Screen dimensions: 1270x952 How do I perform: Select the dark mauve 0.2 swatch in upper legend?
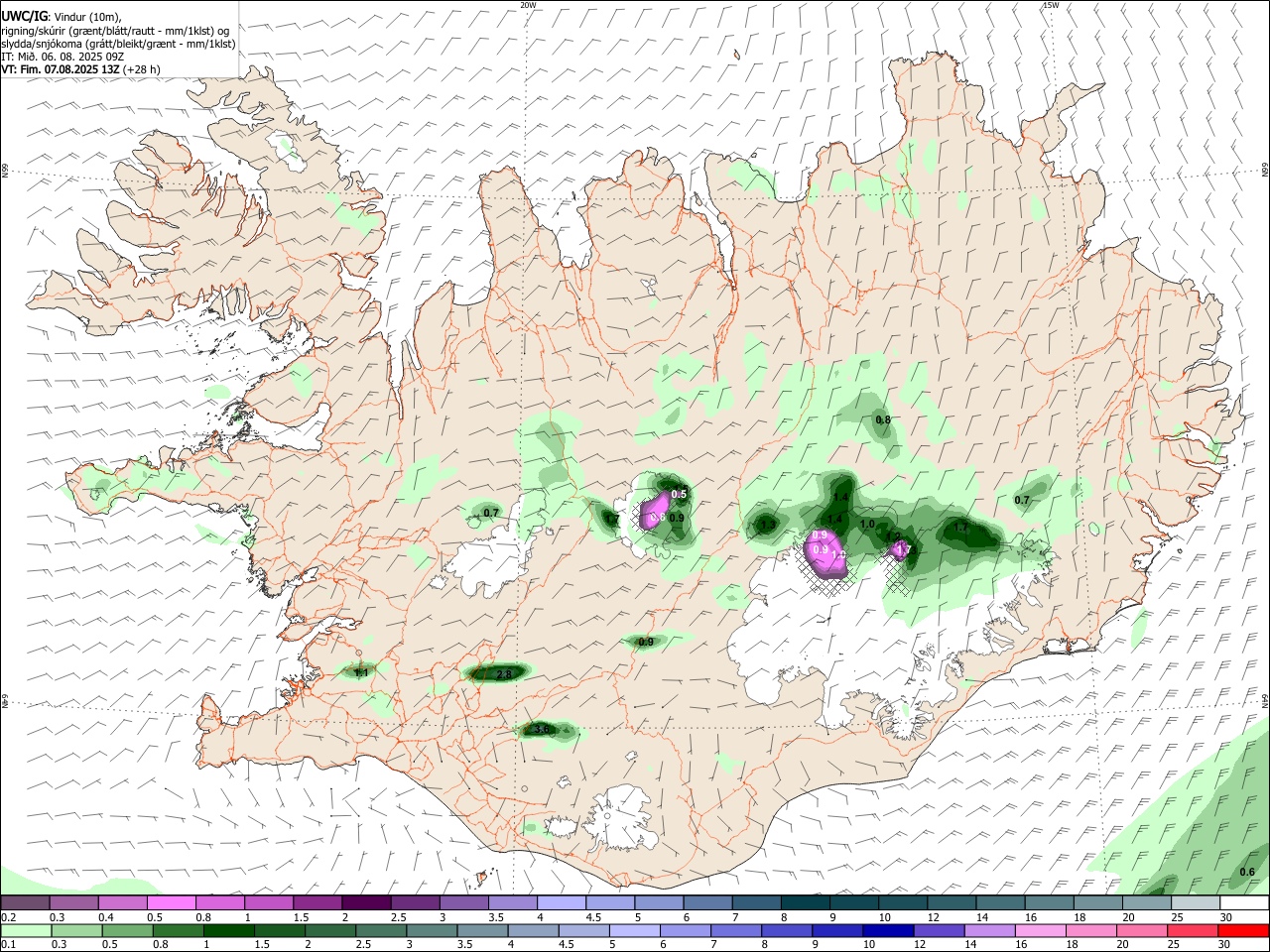click(26, 903)
